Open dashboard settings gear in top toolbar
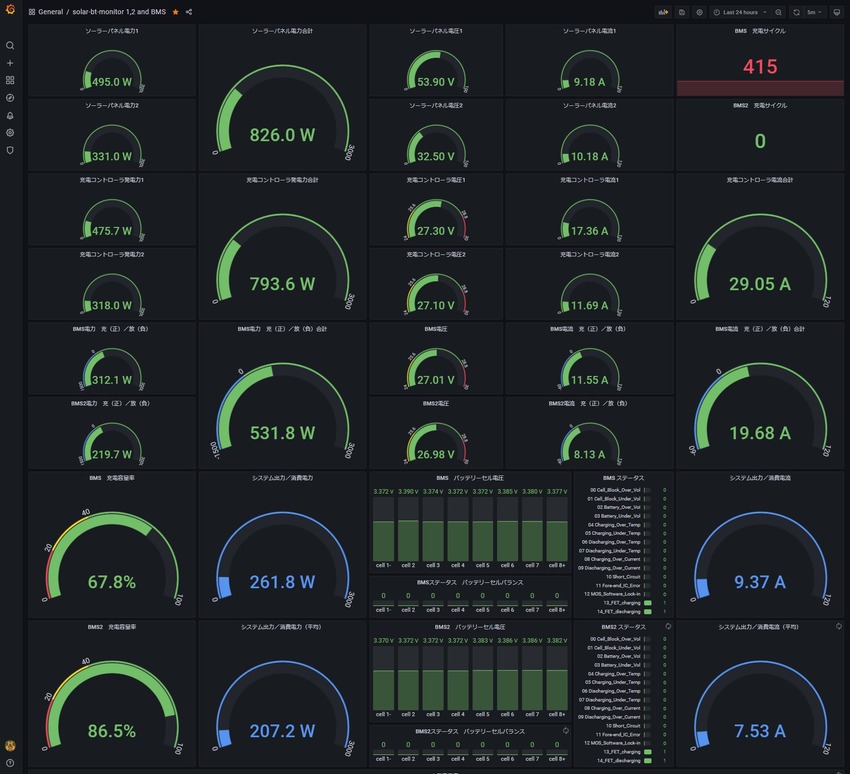This screenshot has width=850, height=774. pyautogui.click(x=699, y=12)
